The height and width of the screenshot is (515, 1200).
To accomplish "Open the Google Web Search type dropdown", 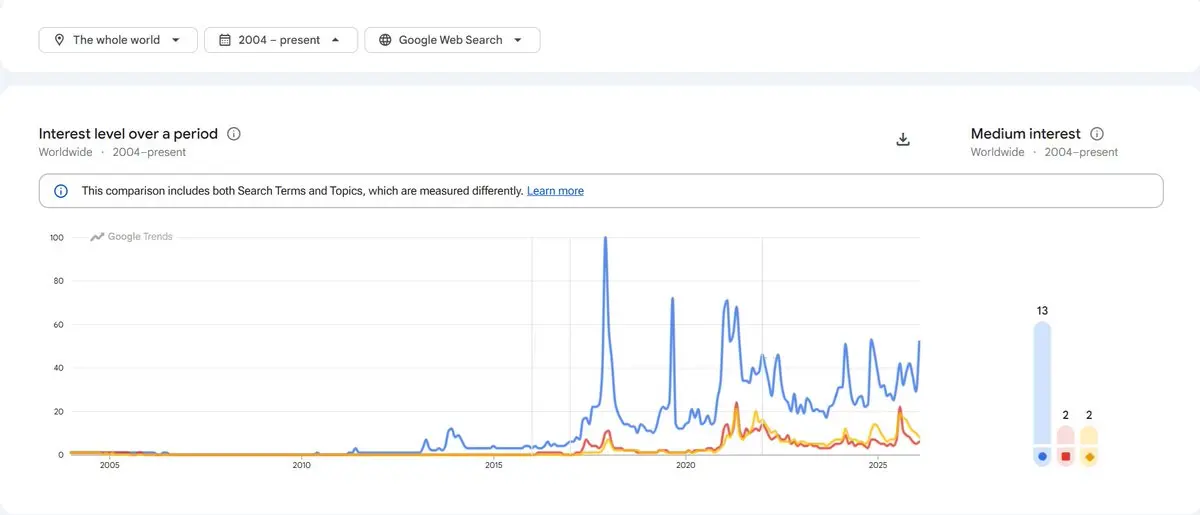I will tap(518, 40).
